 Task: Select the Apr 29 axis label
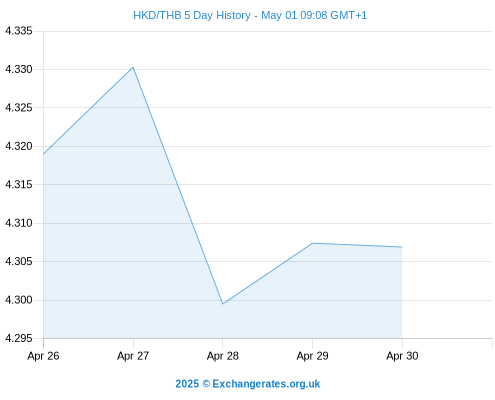[312, 356]
